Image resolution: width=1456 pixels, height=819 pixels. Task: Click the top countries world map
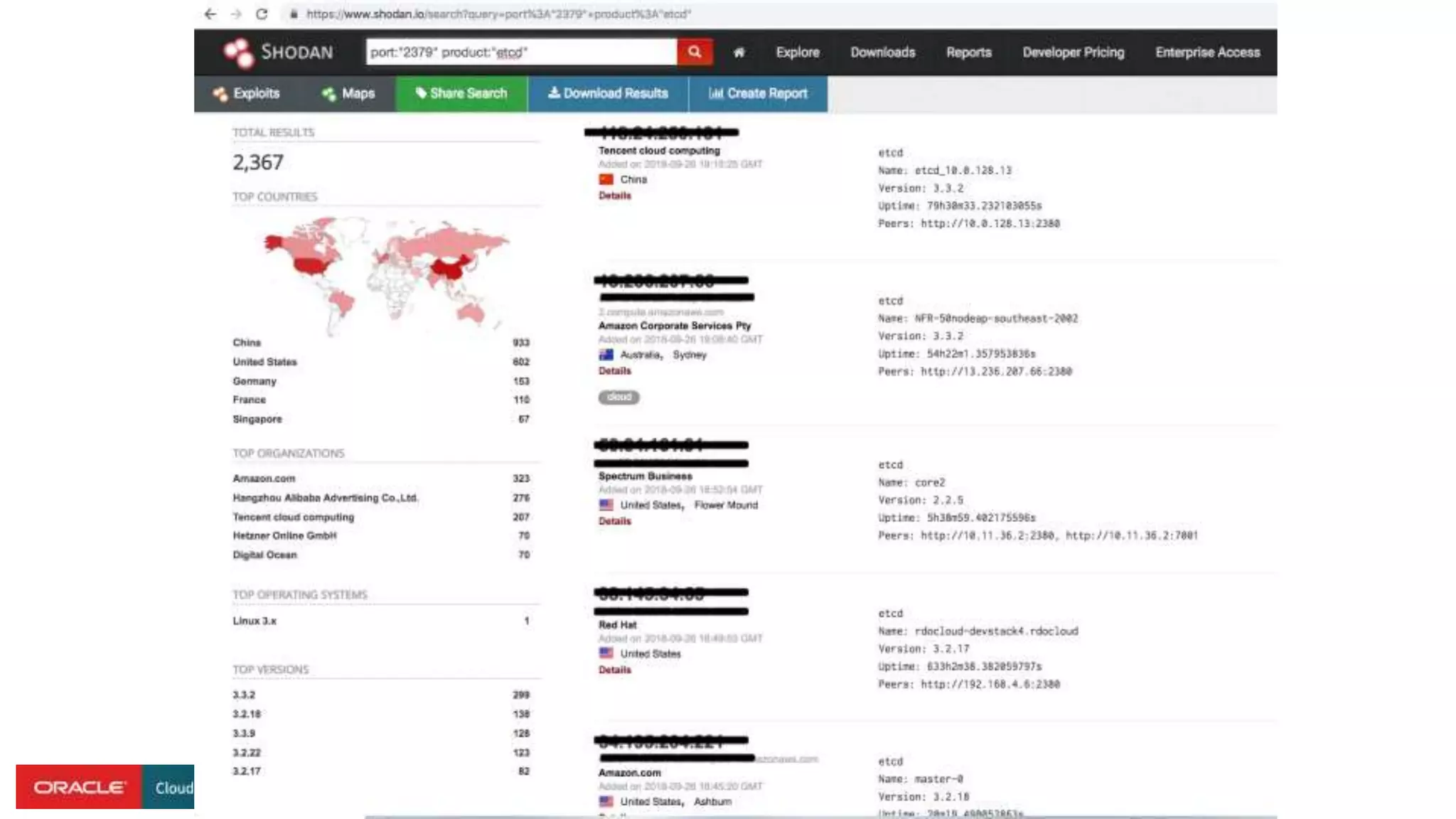click(385, 274)
